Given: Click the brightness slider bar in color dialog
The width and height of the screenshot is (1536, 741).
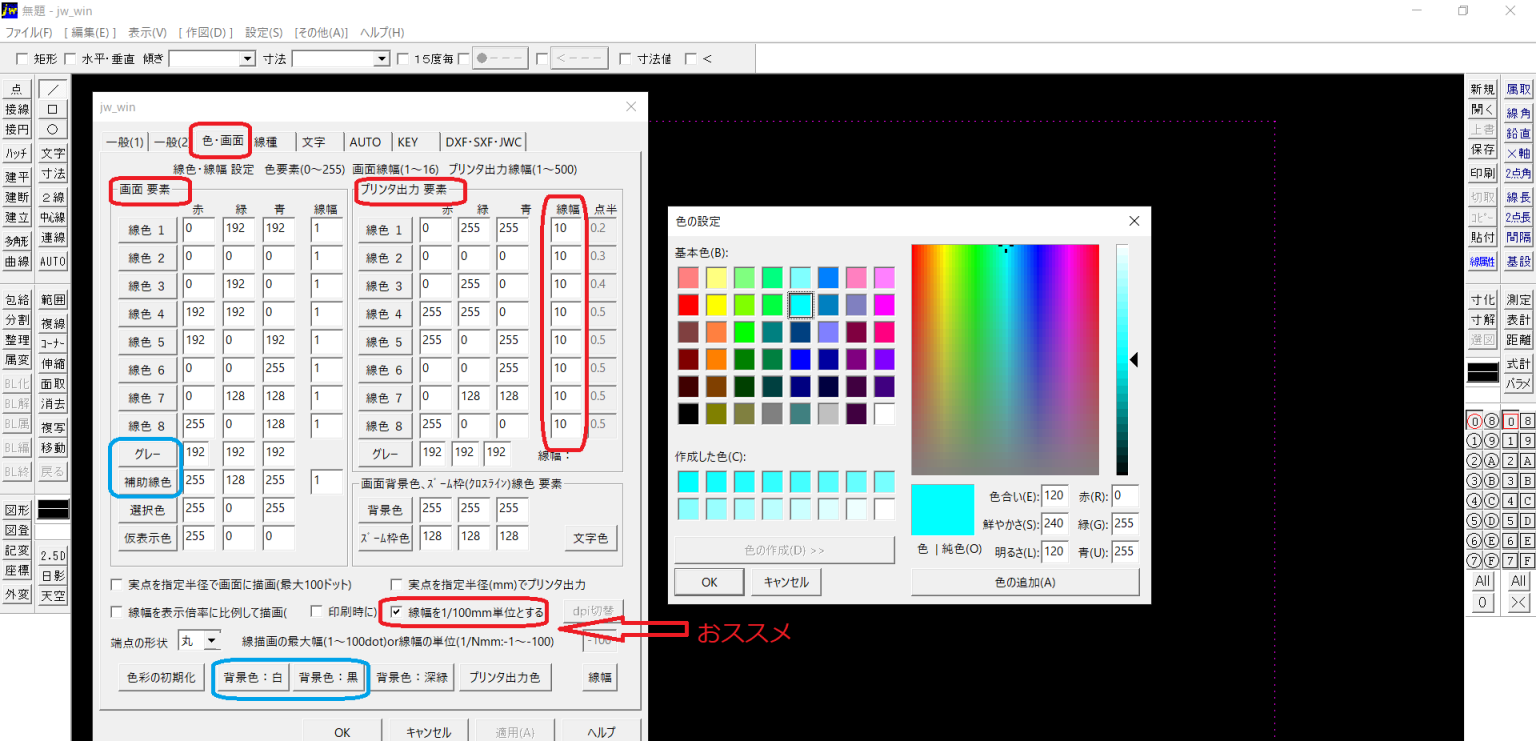Looking at the screenshot, I should click(1122, 359).
